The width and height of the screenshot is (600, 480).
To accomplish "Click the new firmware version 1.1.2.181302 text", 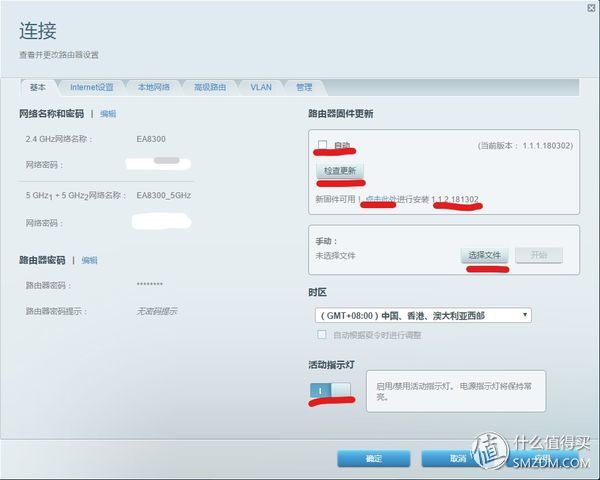I will (x=455, y=199).
